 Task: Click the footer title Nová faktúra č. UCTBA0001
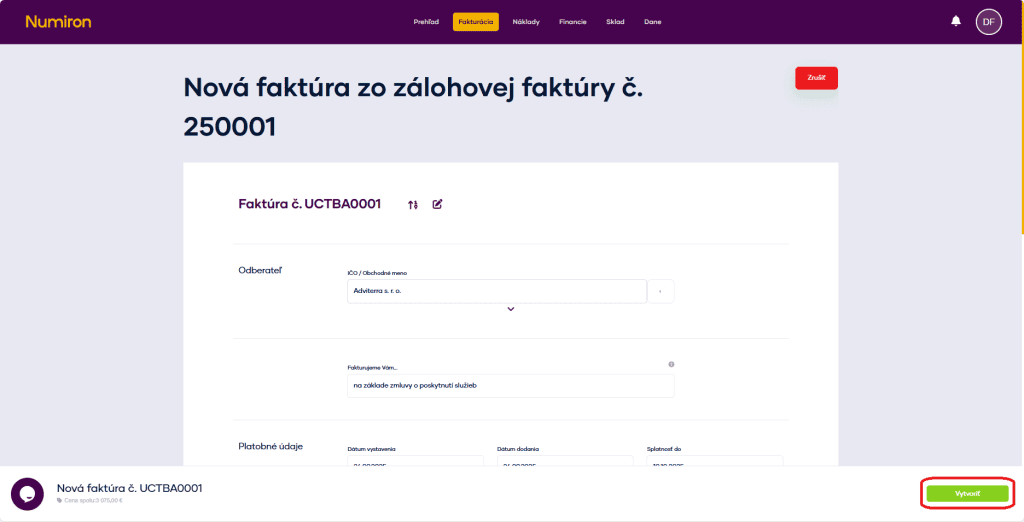[129, 488]
